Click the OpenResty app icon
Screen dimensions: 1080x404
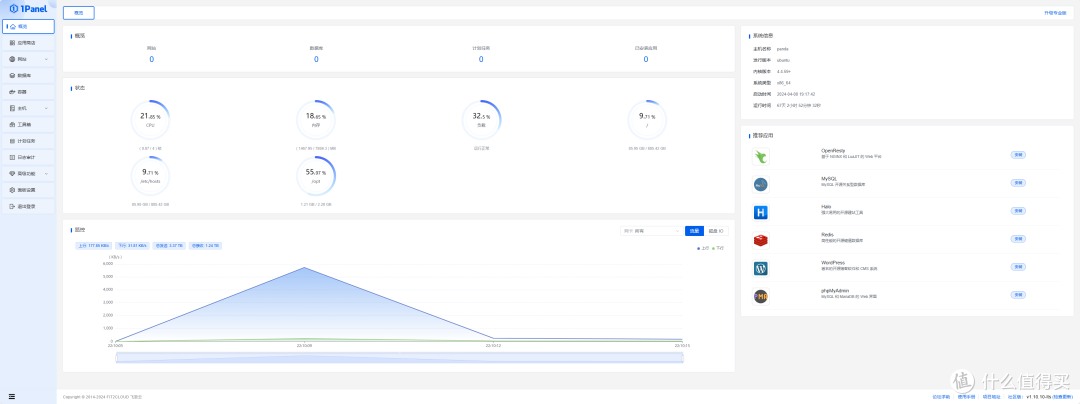(x=760, y=156)
